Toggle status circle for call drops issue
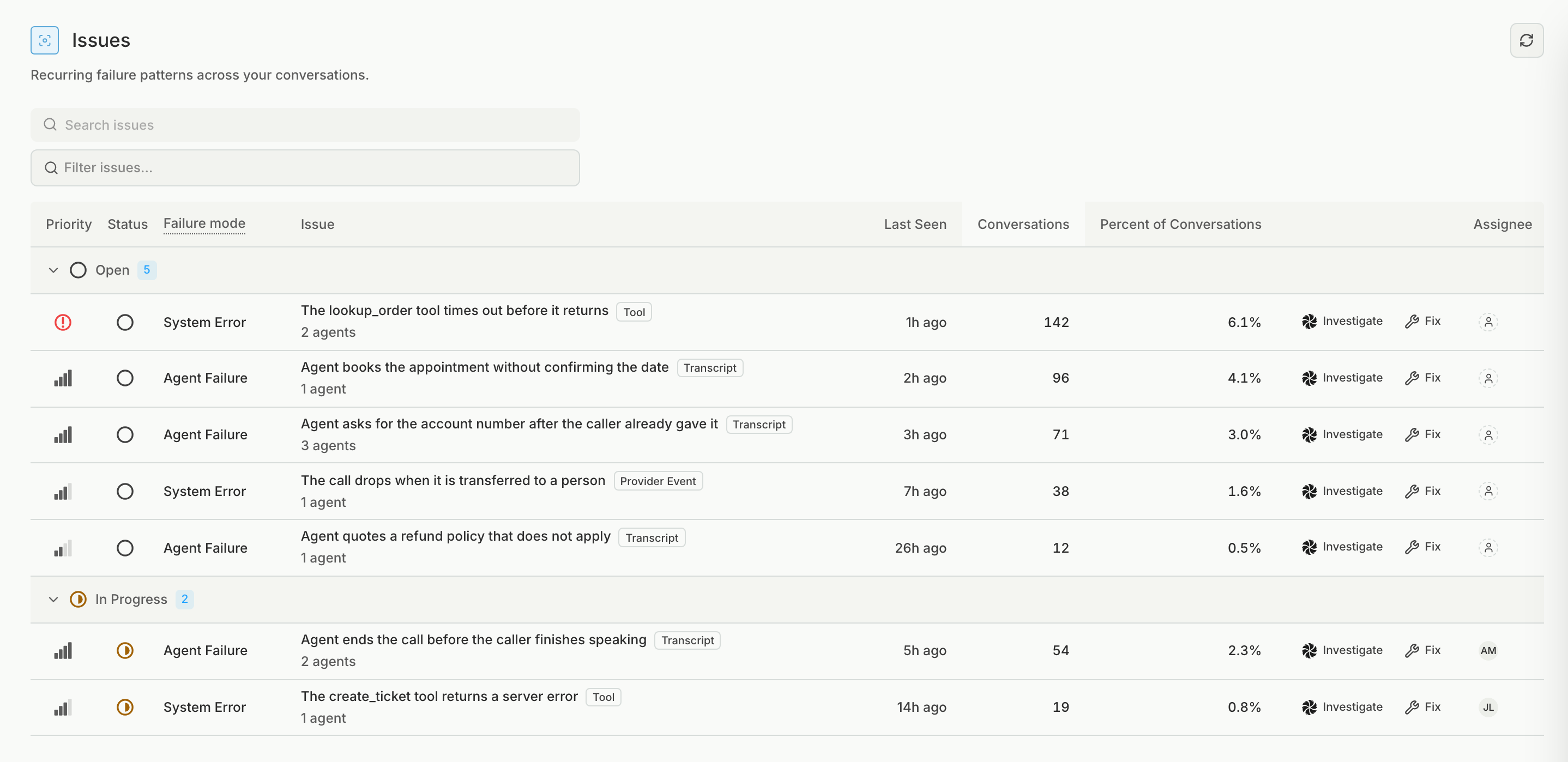1568x762 pixels. [125, 491]
